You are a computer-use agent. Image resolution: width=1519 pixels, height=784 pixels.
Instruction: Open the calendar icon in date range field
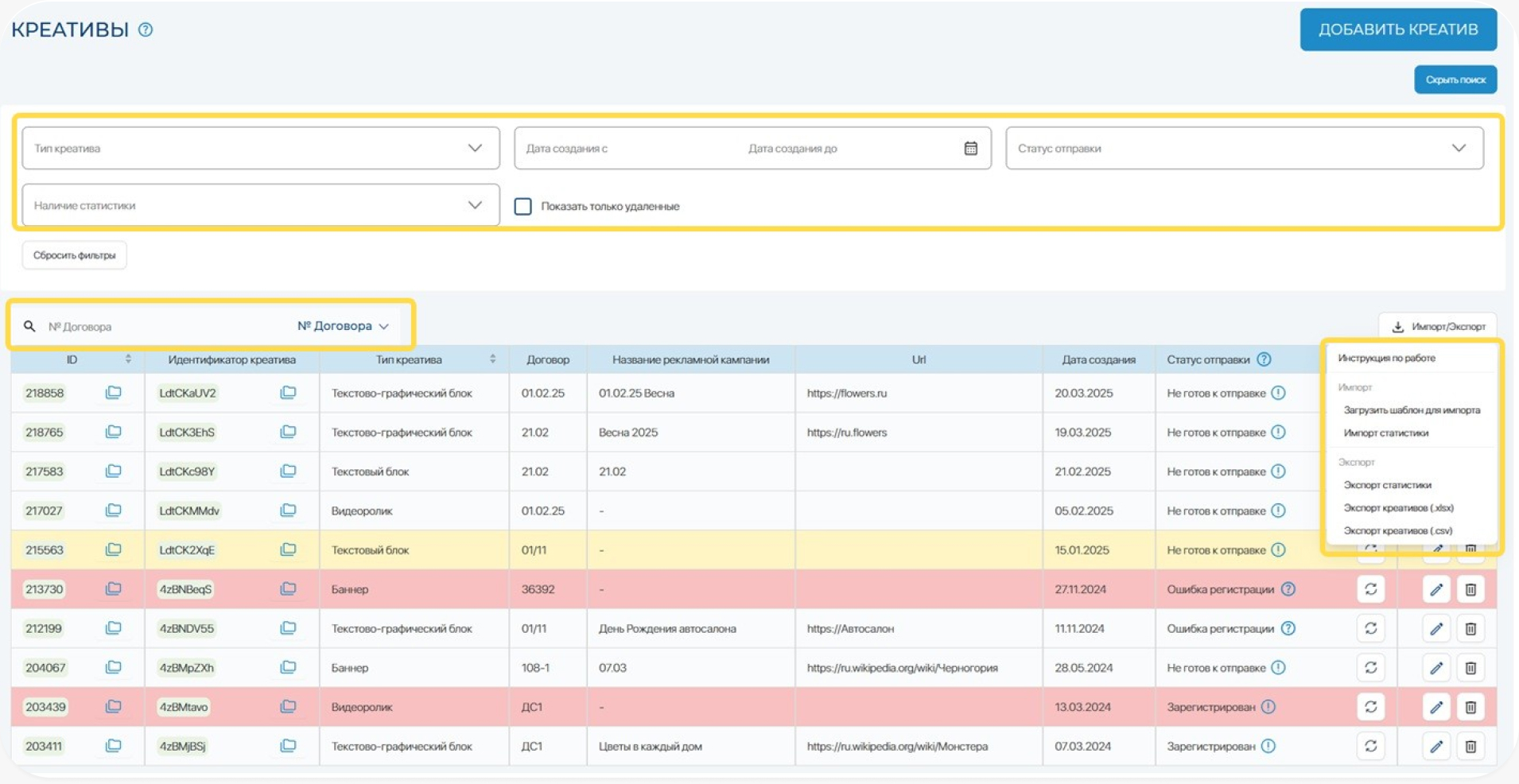tap(970, 148)
